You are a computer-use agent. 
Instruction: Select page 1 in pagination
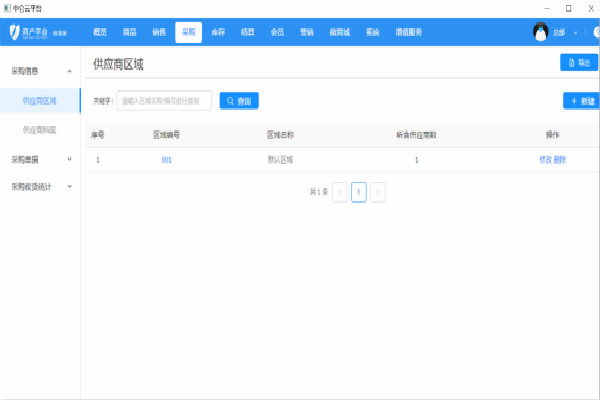pos(358,192)
